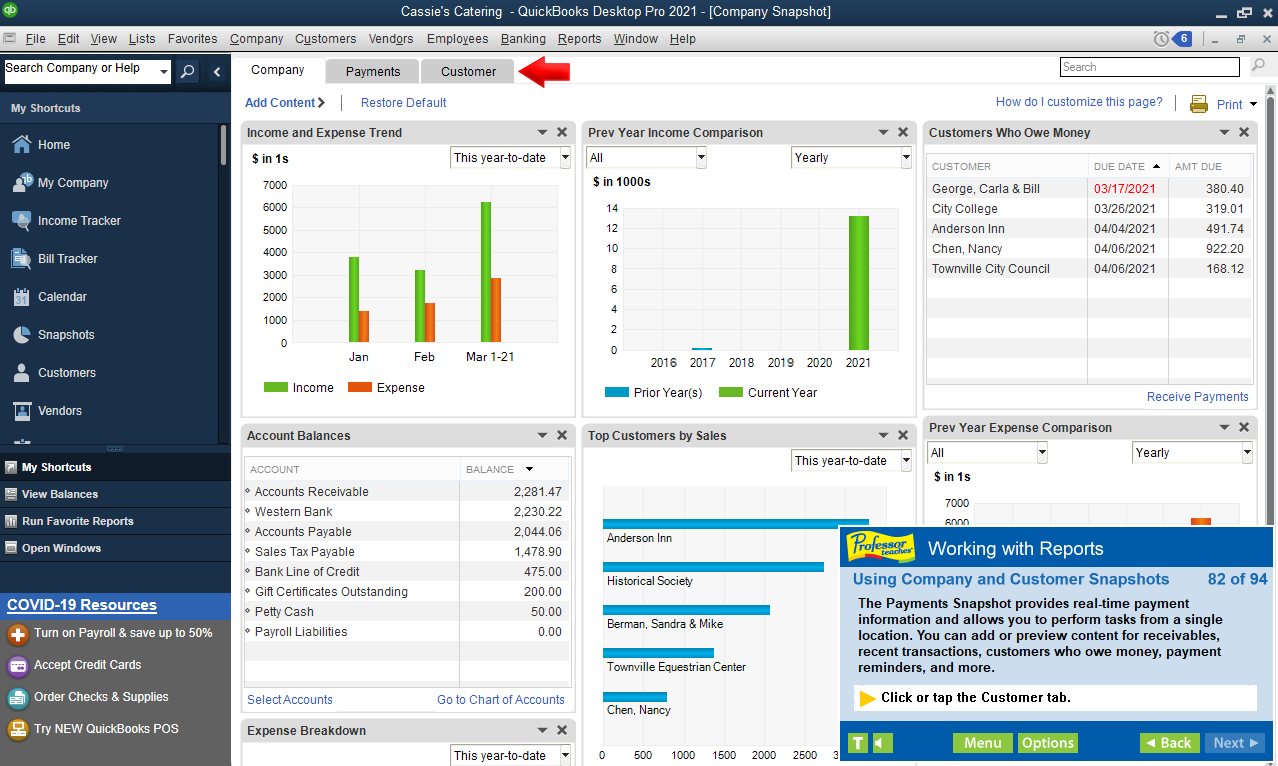Open COVID-19 Resources link
The image size is (1278, 766).
click(x=82, y=605)
